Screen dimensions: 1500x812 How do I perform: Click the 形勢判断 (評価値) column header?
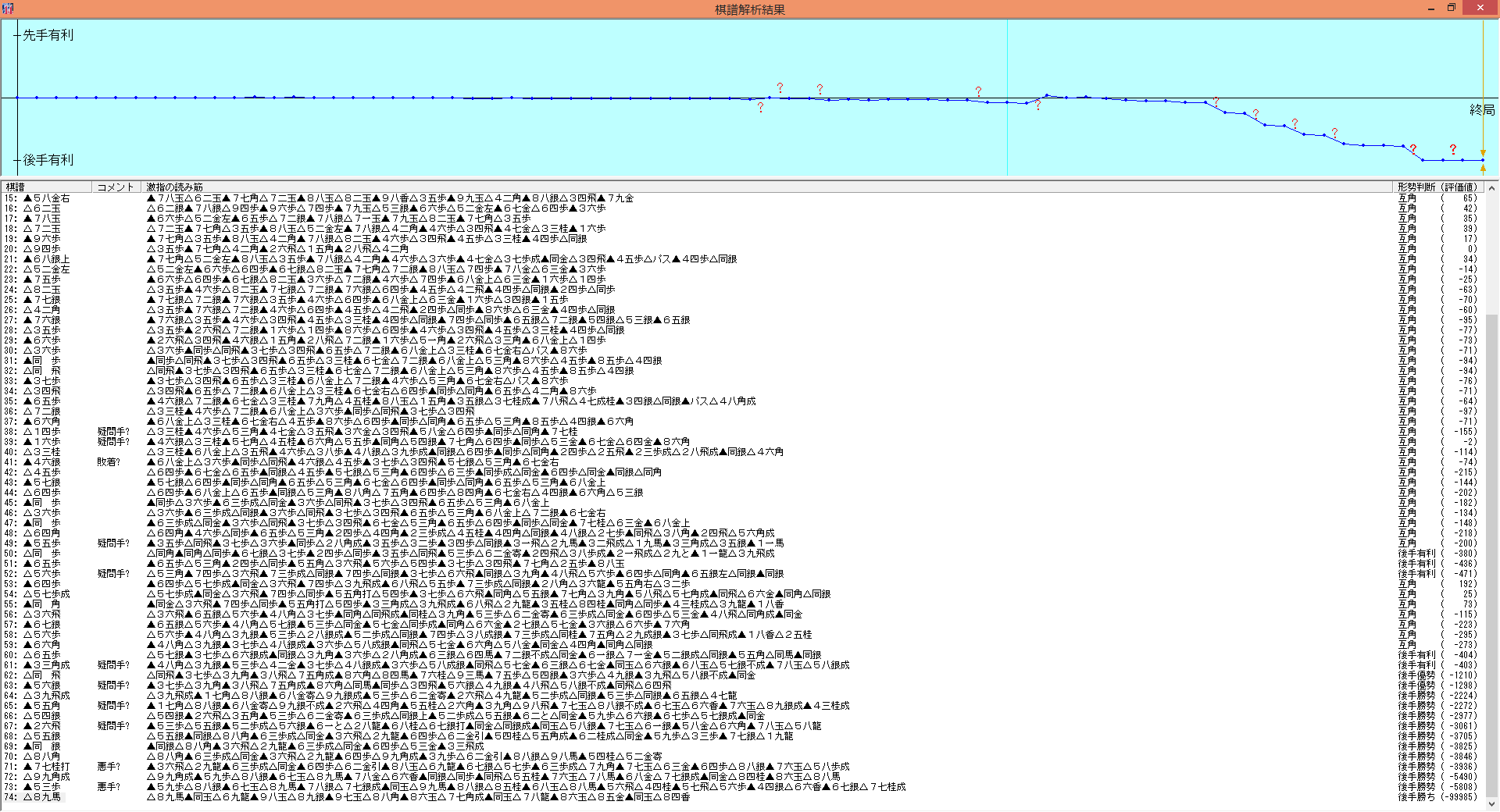coord(1437,187)
